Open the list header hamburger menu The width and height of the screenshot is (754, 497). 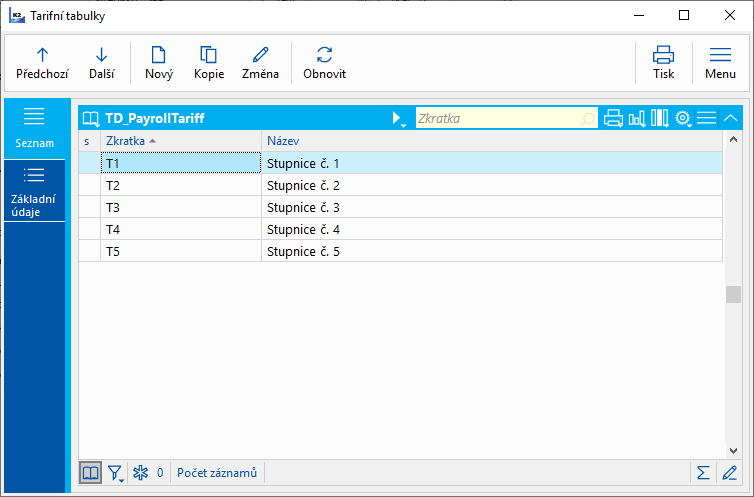tap(706, 118)
